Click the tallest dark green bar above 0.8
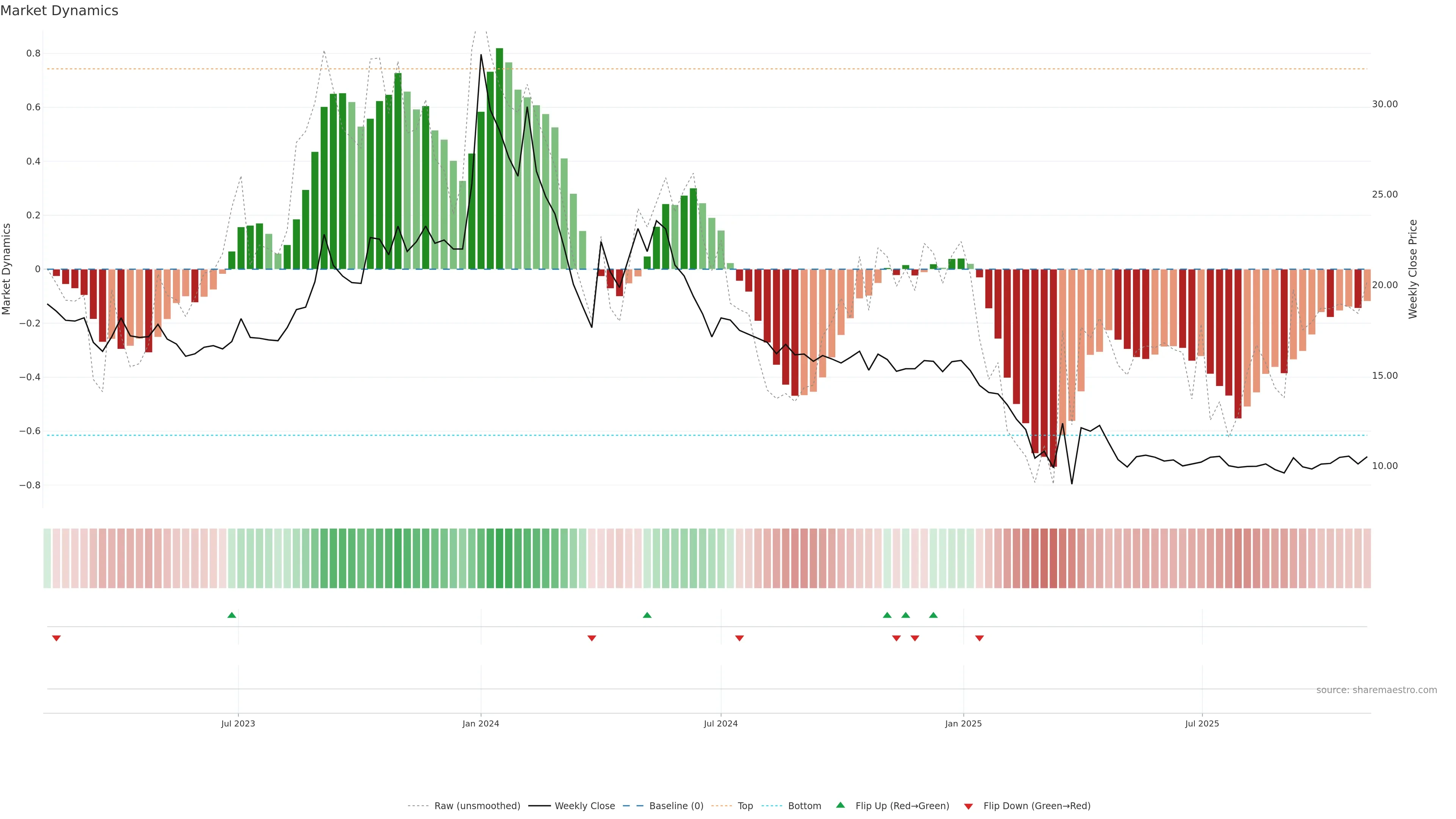Viewport: 1456px width, 819px height. tap(499, 158)
